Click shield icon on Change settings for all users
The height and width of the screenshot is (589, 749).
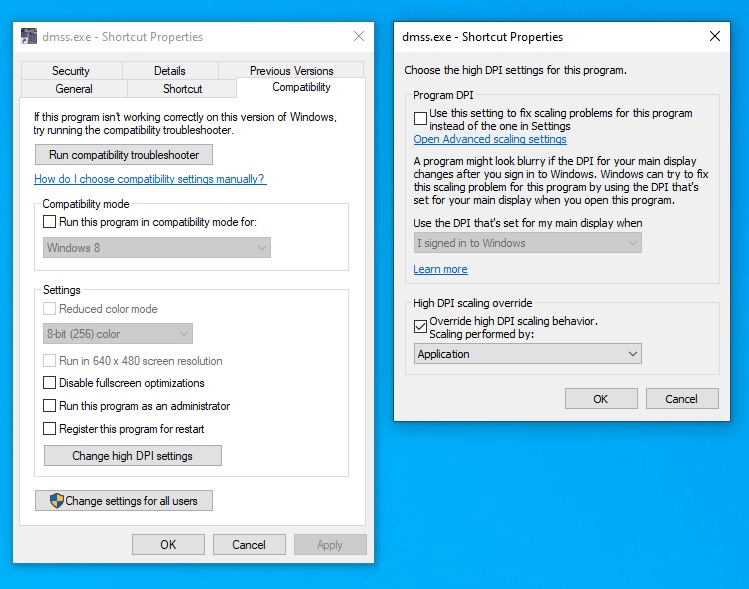click(x=57, y=501)
